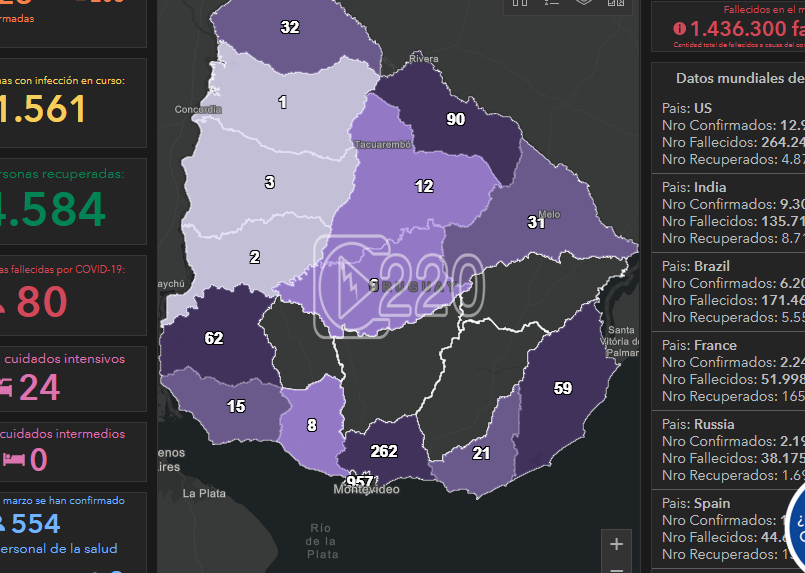The height and width of the screenshot is (573, 805).
Task: Click the map region labeled 2
Action: tap(255, 257)
